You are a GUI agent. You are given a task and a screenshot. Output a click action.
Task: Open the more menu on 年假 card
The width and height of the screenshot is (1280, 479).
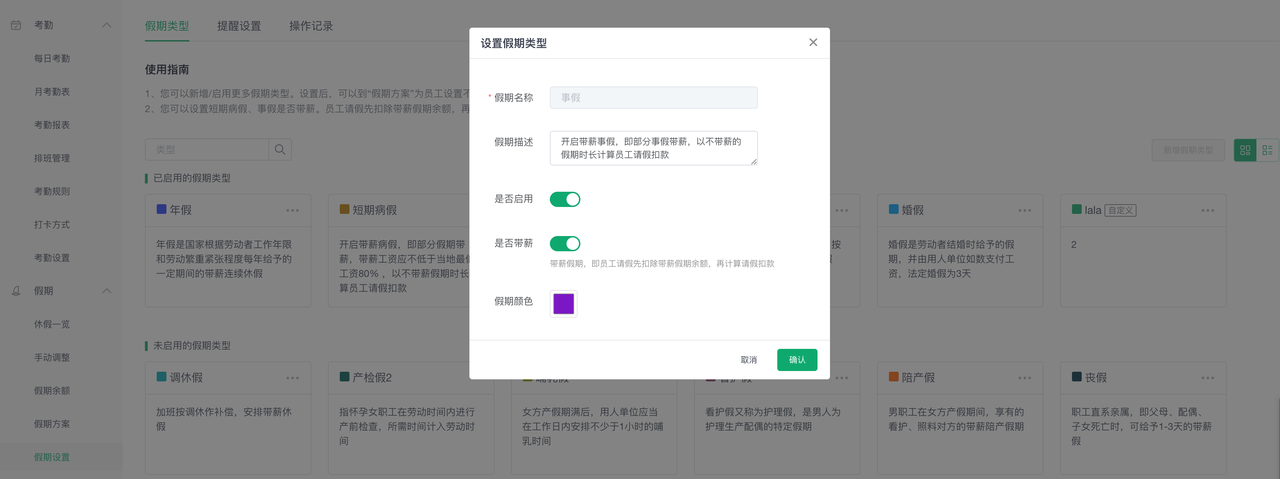pyautogui.click(x=293, y=211)
